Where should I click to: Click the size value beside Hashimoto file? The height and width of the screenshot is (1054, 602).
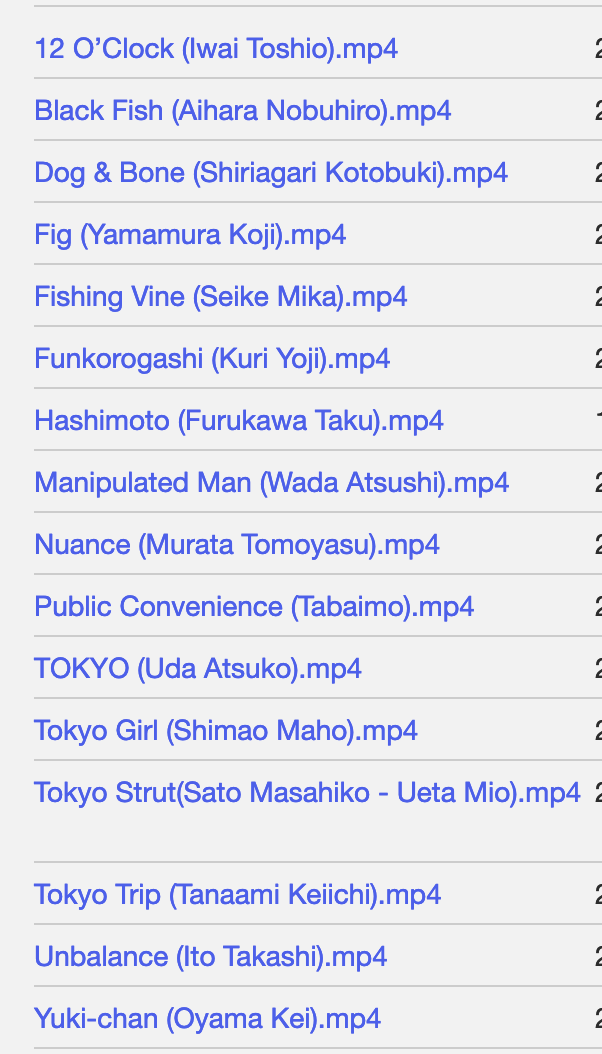click(598, 421)
